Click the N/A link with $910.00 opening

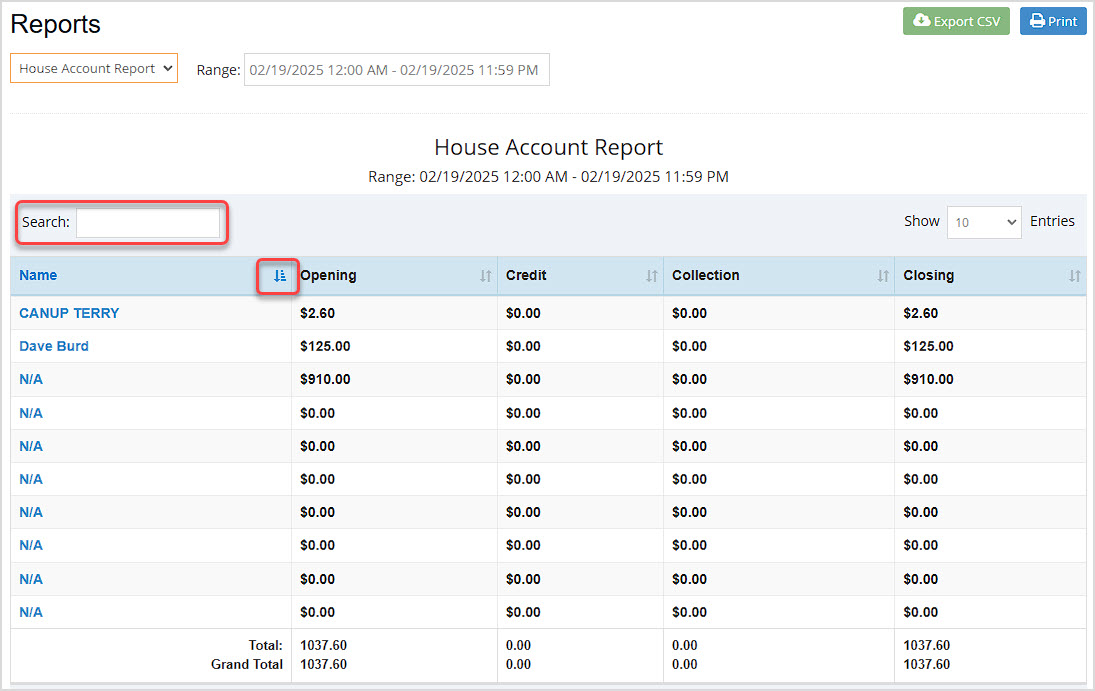[x=31, y=379]
